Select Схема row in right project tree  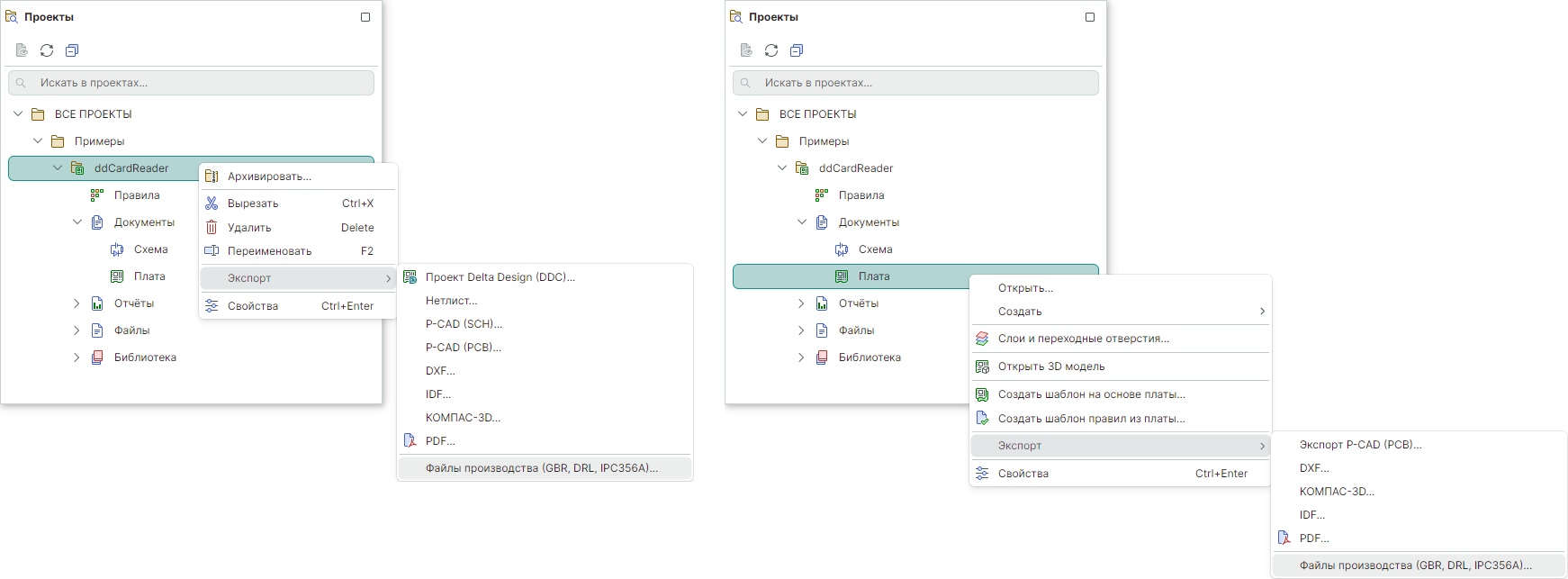[915, 249]
